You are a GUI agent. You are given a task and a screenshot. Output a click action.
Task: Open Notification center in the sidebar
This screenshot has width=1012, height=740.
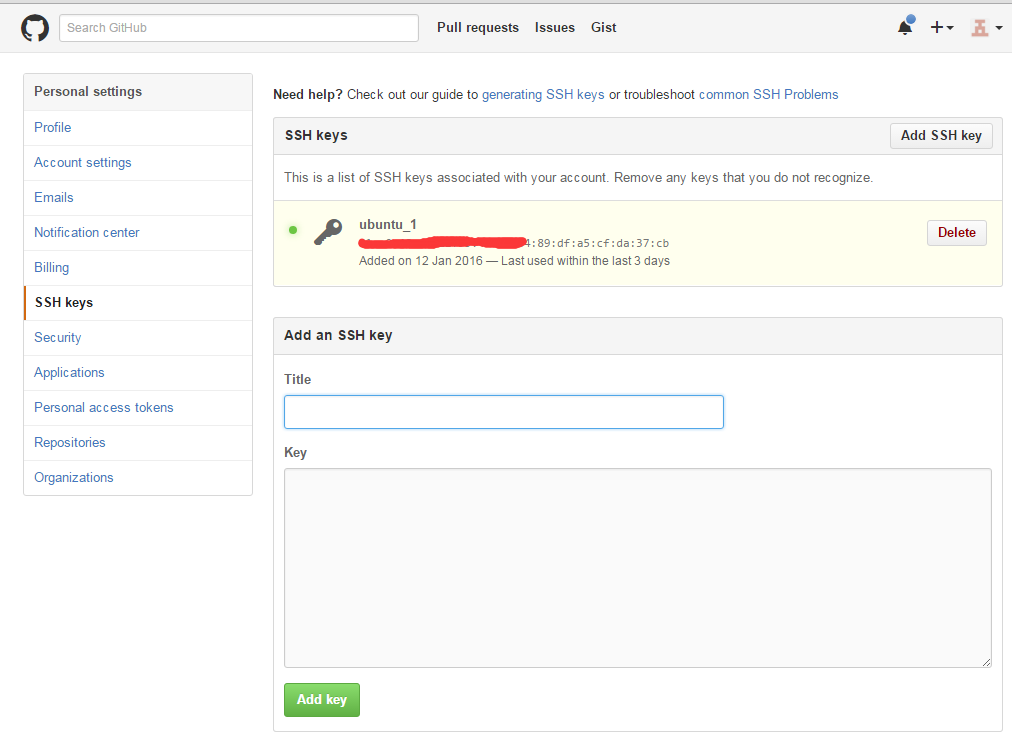(87, 233)
